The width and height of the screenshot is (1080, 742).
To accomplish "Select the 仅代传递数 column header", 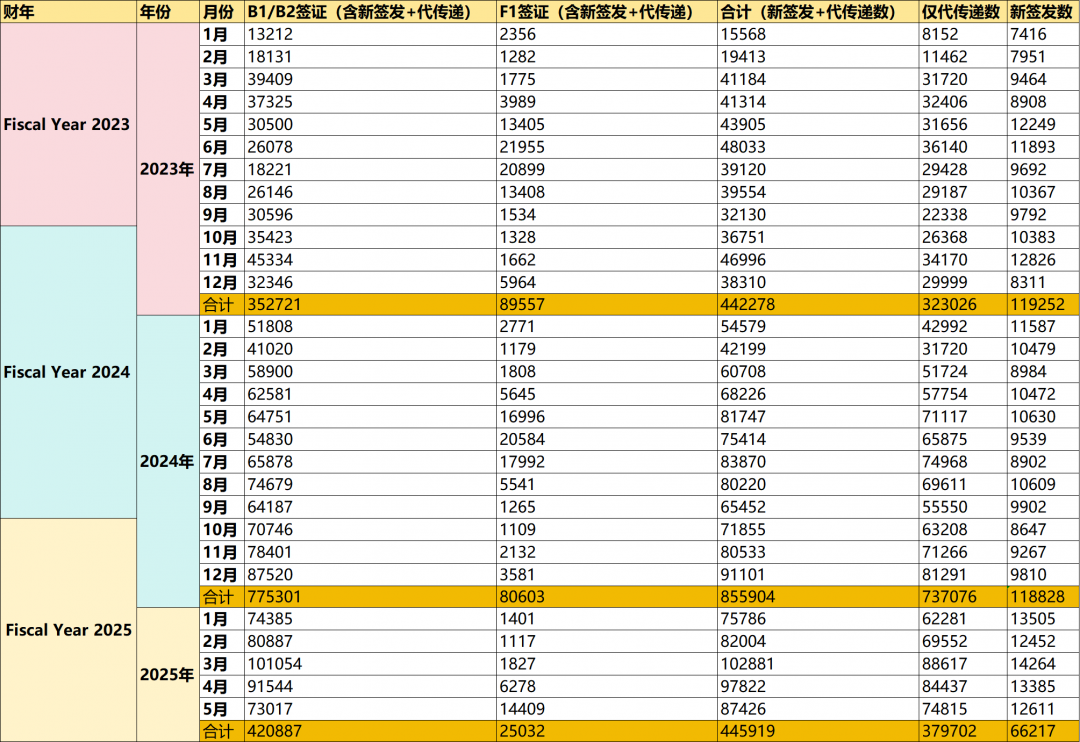I will pyautogui.click(x=962, y=12).
